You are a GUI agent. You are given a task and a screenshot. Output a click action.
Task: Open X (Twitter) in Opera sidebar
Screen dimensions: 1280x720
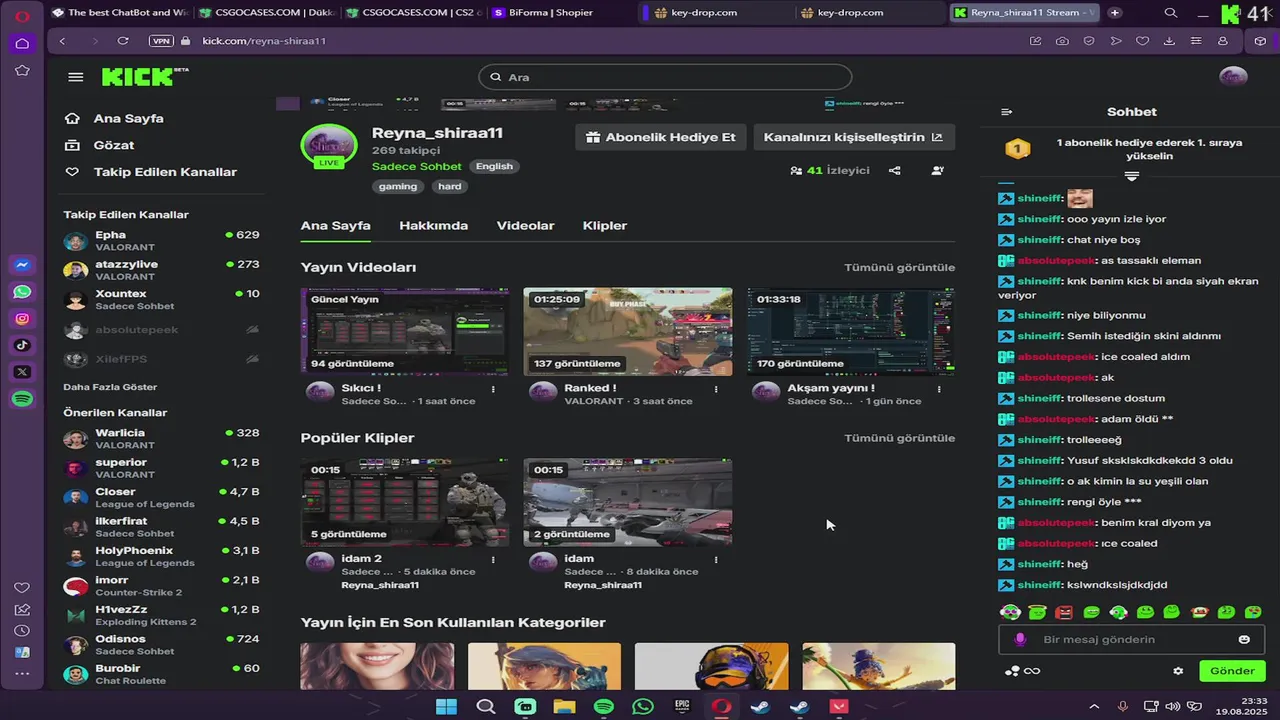[x=22, y=372]
